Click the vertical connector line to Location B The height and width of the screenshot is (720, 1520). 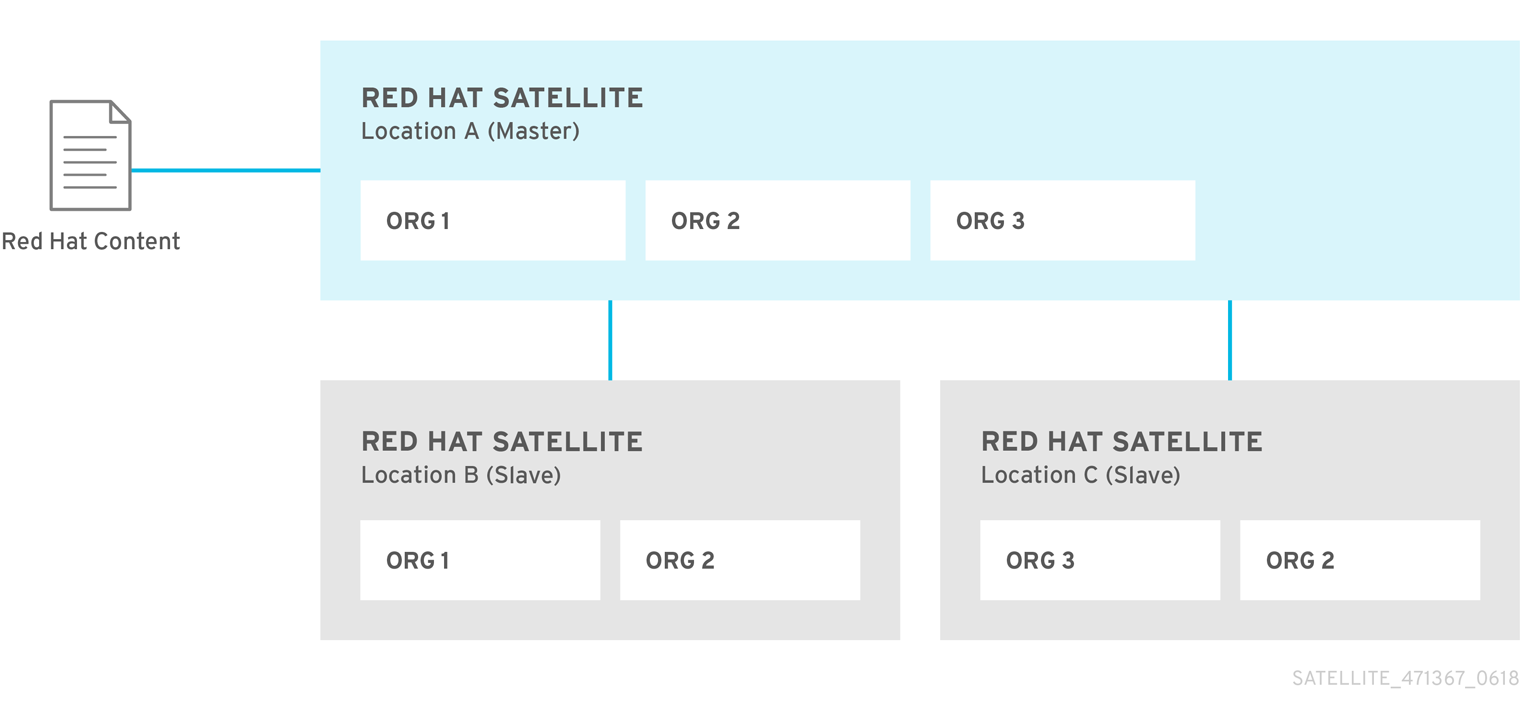[610, 340]
